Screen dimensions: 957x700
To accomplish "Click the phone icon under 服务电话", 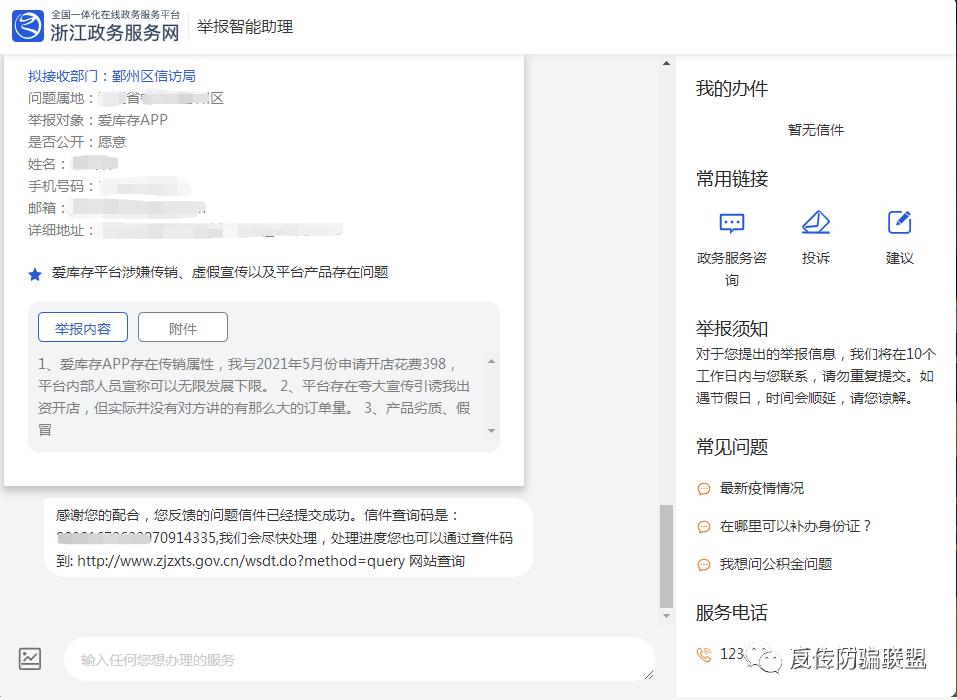I will pyautogui.click(x=704, y=655).
